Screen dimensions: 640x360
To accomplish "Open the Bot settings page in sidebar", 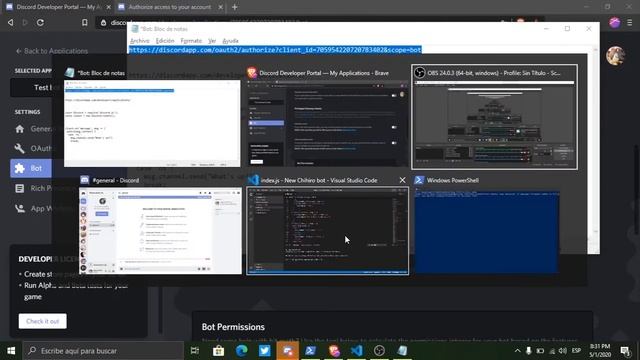I will click(31, 168).
